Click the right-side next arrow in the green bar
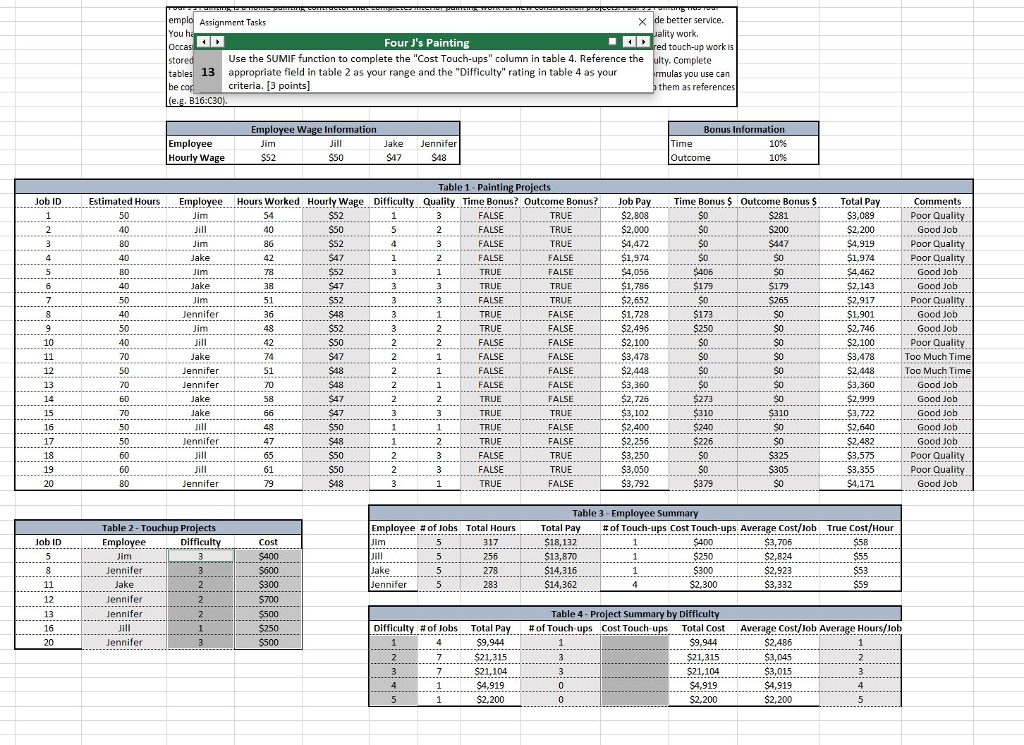The image size is (1024, 745). point(643,42)
